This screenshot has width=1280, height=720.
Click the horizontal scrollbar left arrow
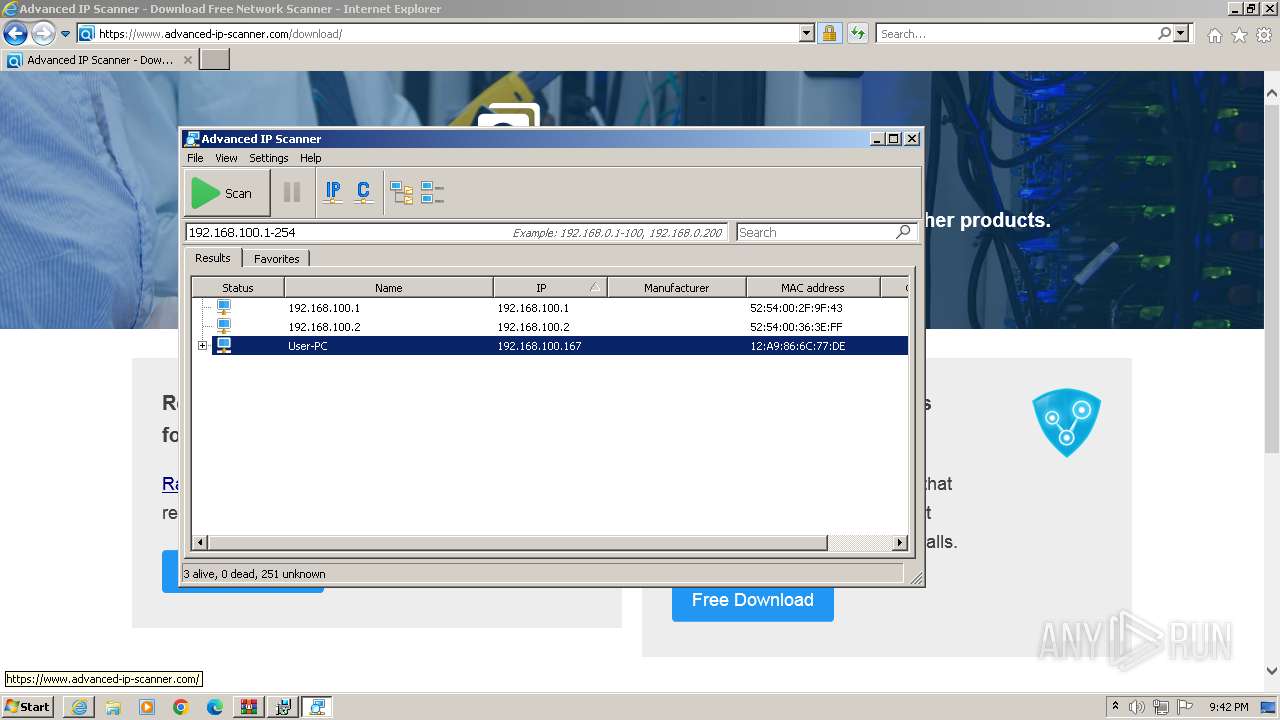(x=200, y=543)
